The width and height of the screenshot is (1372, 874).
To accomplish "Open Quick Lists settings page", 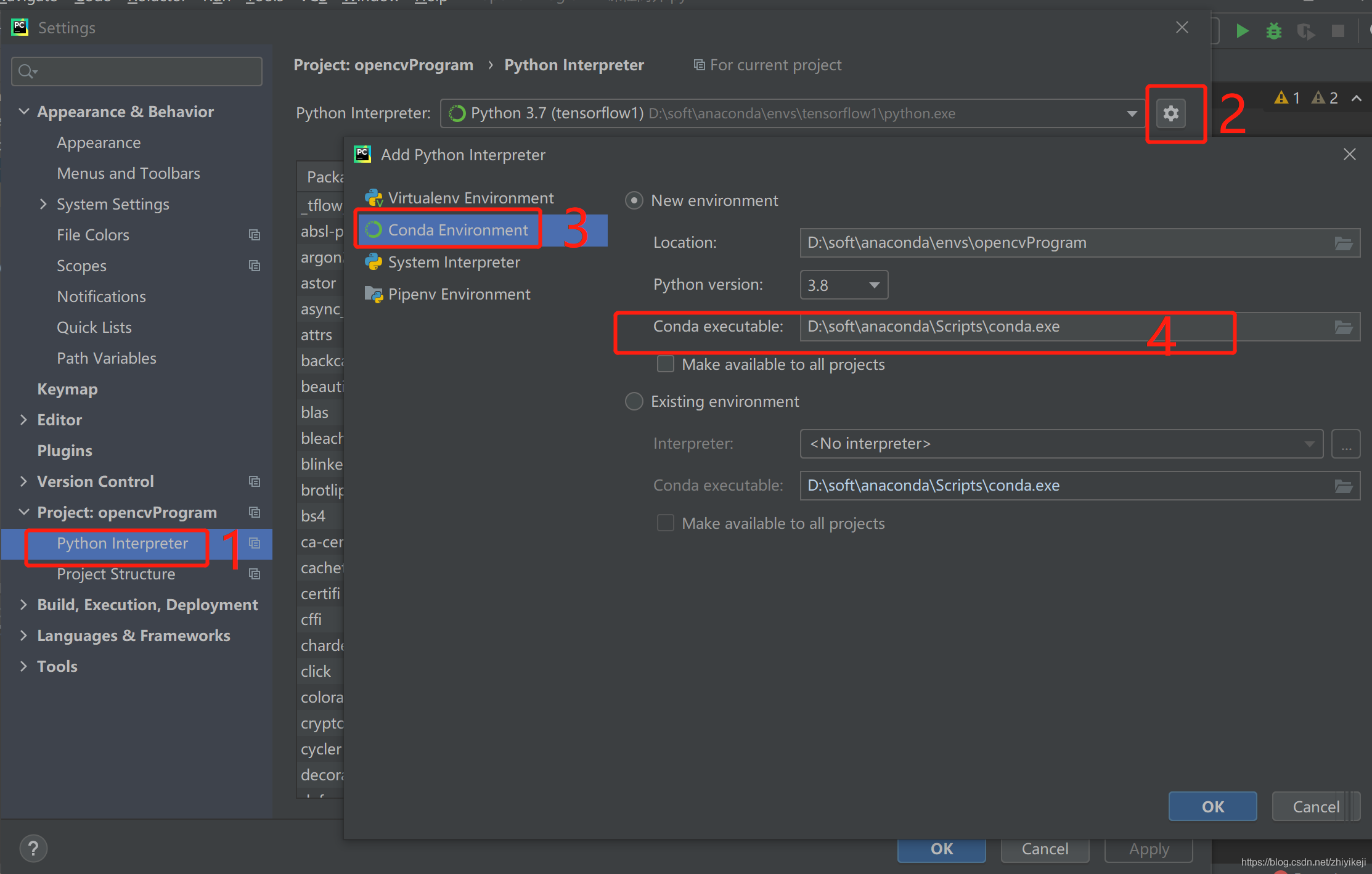I will click(94, 327).
